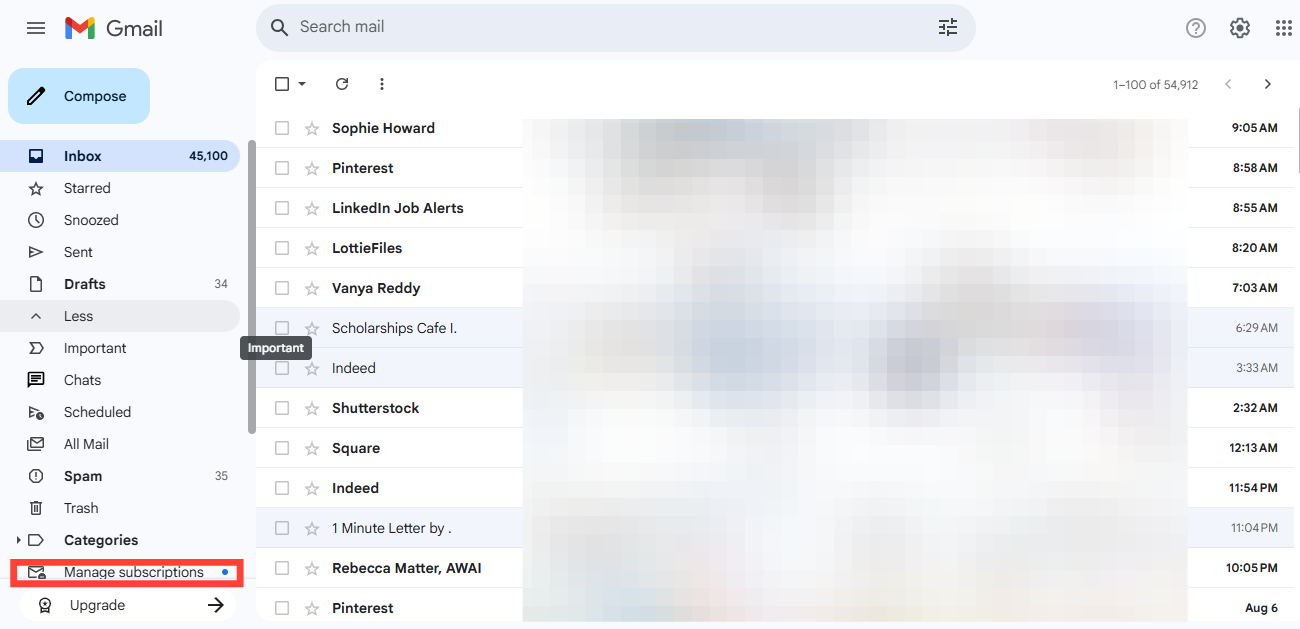Go to the next page of emails
Image resolution: width=1300 pixels, height=629 pixels.
coord(1267,84)
